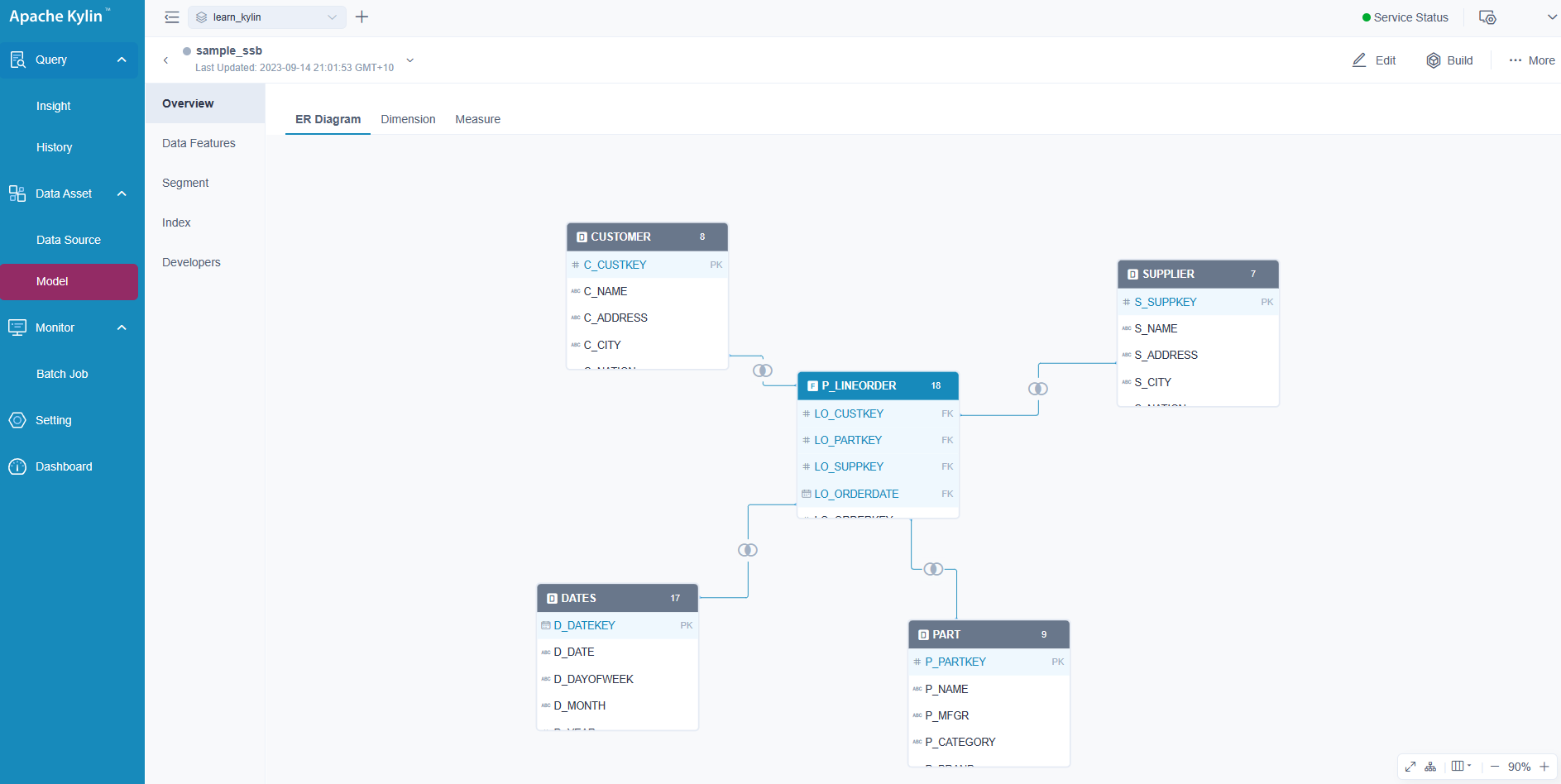Select the Data Features section
The width and height of the screenshot is (1561, 784).
pos(205,143)
